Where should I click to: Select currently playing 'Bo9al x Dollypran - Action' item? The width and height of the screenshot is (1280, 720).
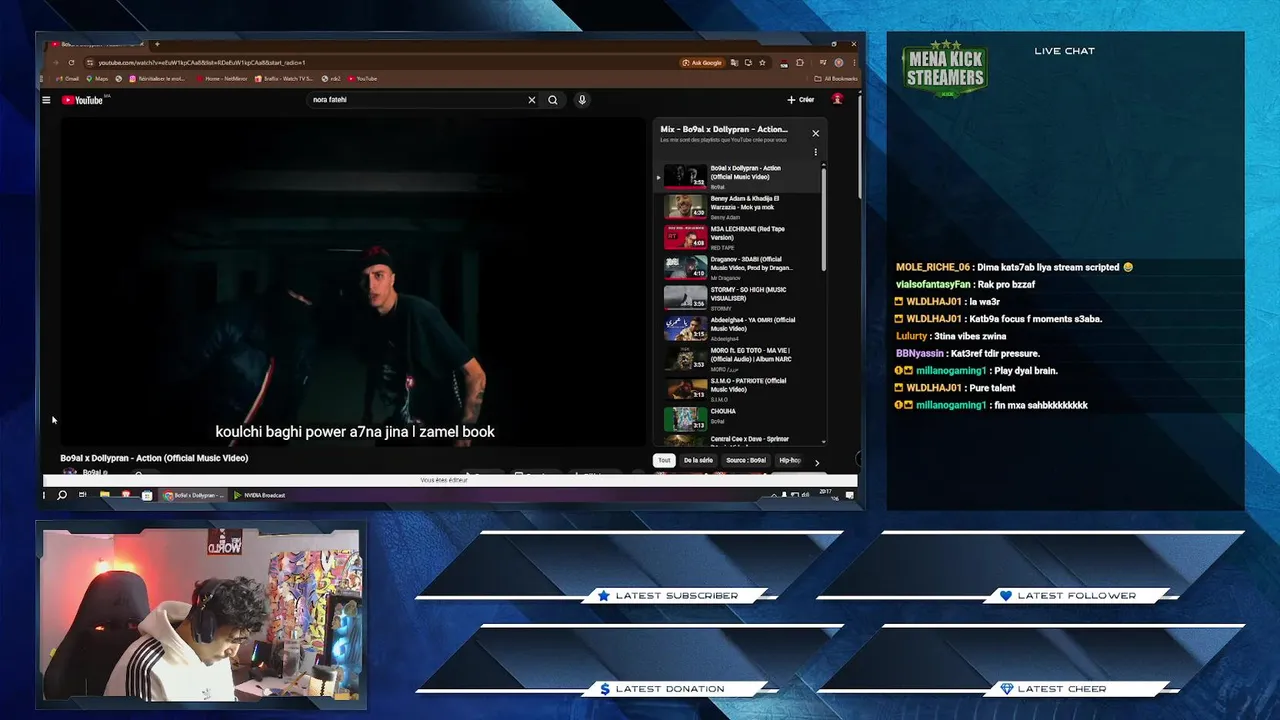point(738,177)
